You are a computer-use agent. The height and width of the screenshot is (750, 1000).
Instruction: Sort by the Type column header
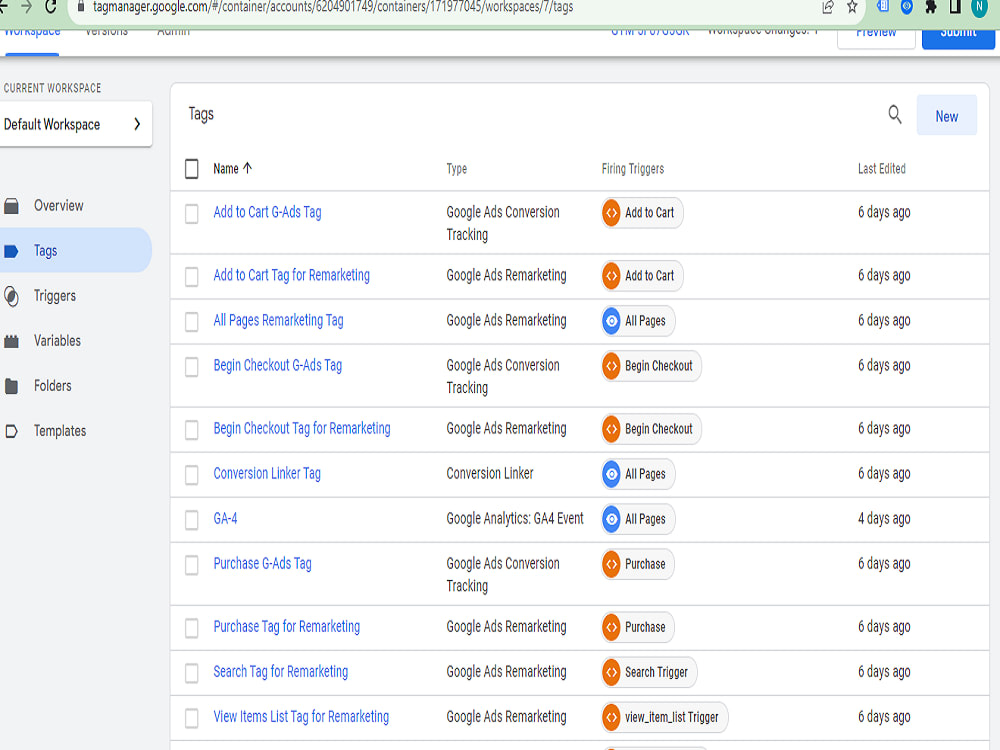[457, 169]
